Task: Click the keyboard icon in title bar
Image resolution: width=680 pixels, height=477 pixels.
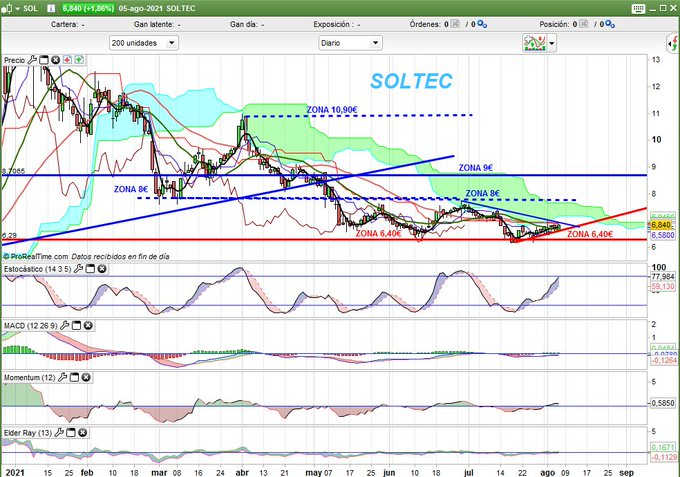Action: [638, 9]
